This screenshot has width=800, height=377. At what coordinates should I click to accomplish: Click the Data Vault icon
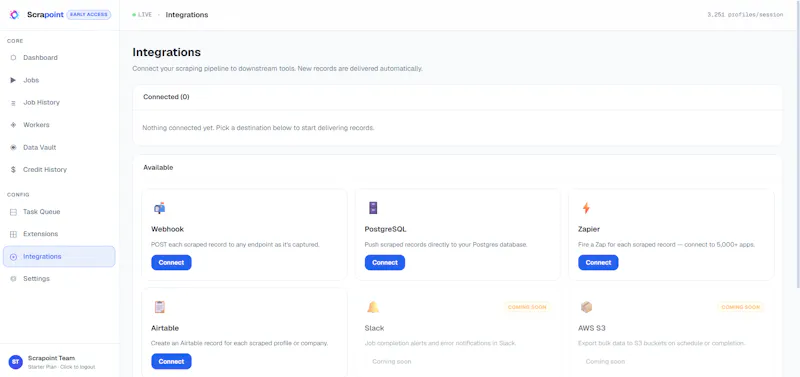[13, 147]
